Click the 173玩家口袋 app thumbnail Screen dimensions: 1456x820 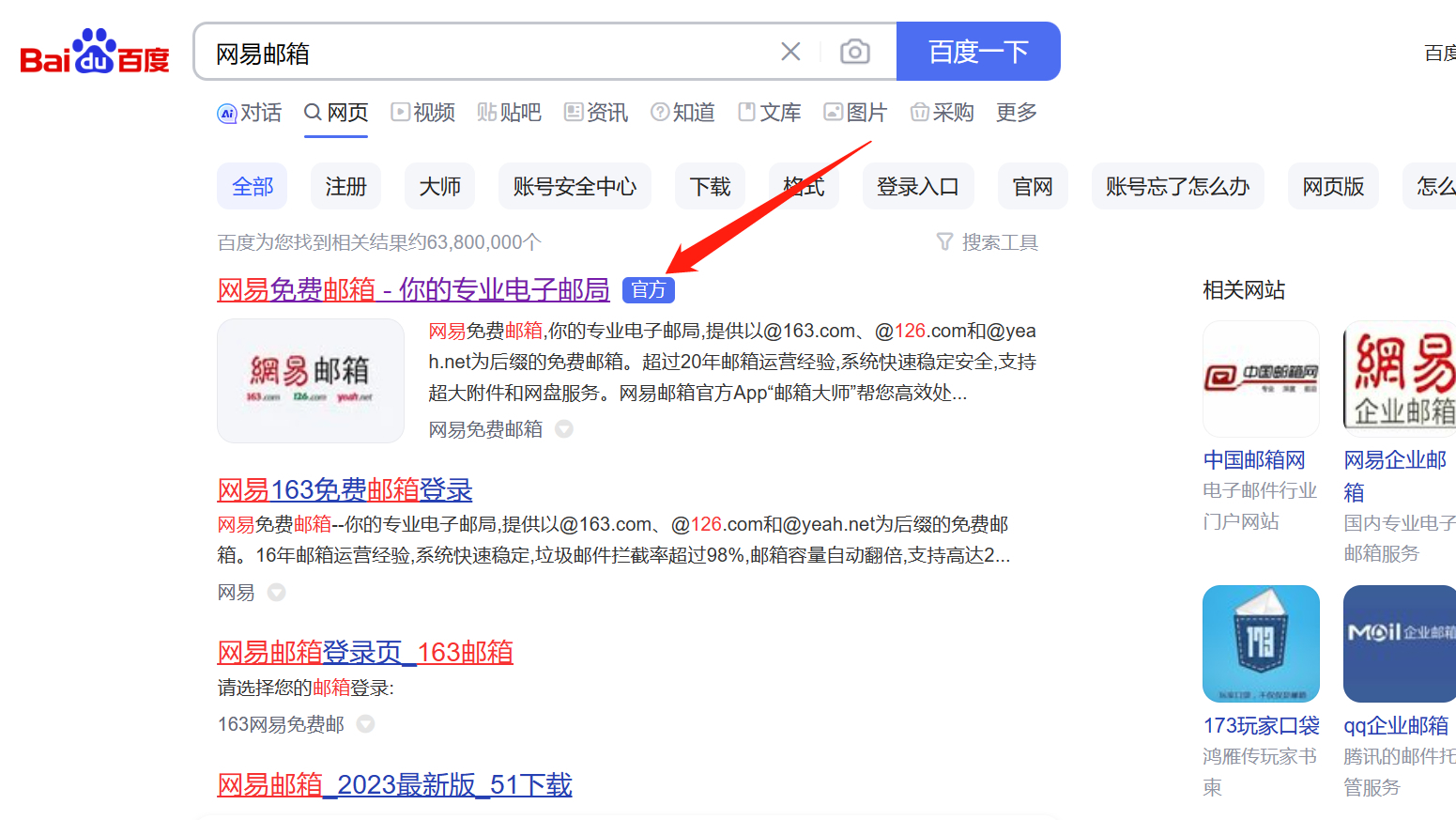1261,643
